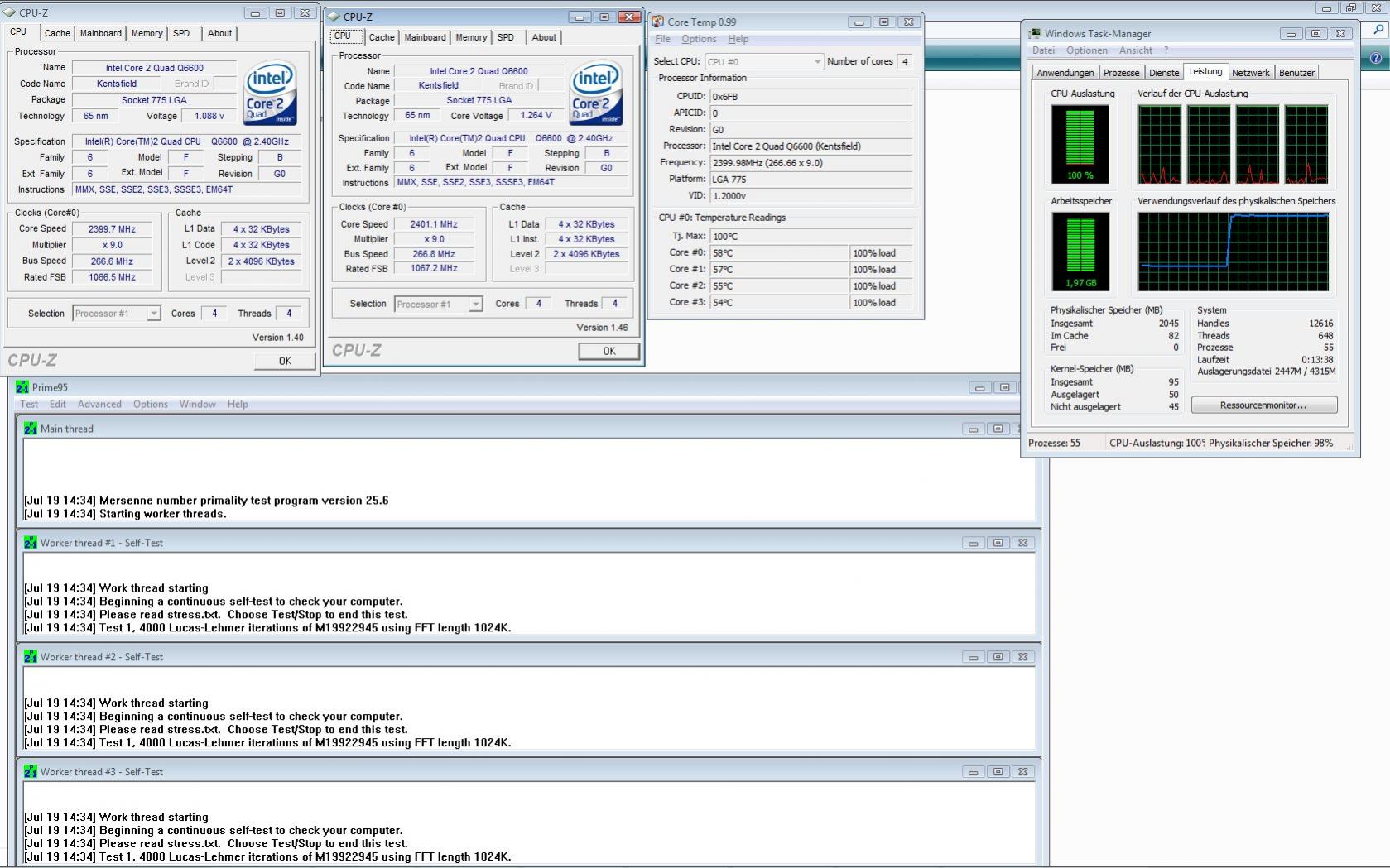Viewport: 1390px width, 868px height.
Task: Open the Advanced menu in Prime95
Action: click(x=99, y=405)
